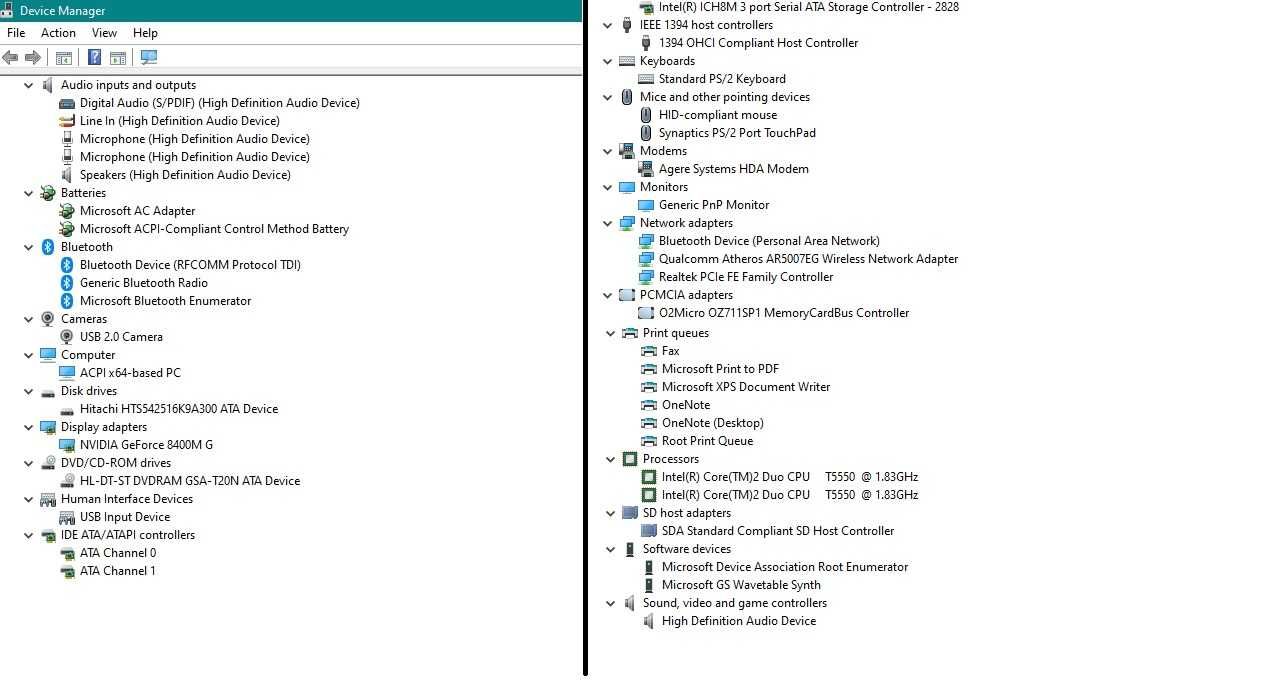Select Microsoft Bluetooth Enumerator
The image size is (1269, 688).
point(166,301)
